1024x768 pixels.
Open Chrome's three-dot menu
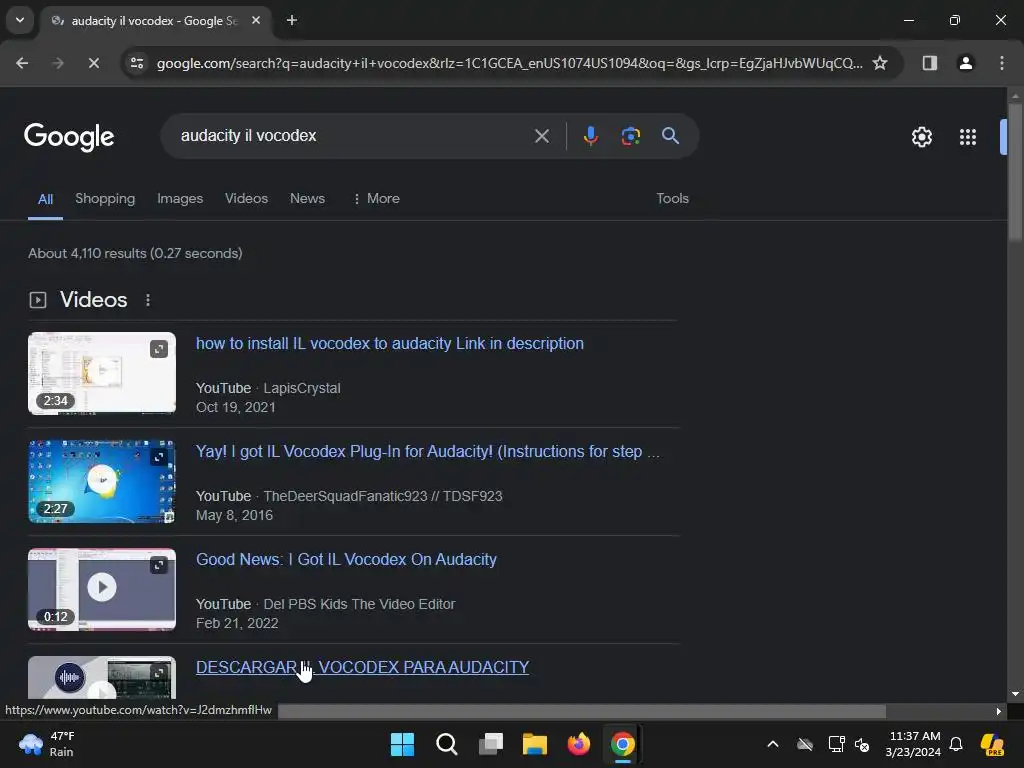(1001, 63)
